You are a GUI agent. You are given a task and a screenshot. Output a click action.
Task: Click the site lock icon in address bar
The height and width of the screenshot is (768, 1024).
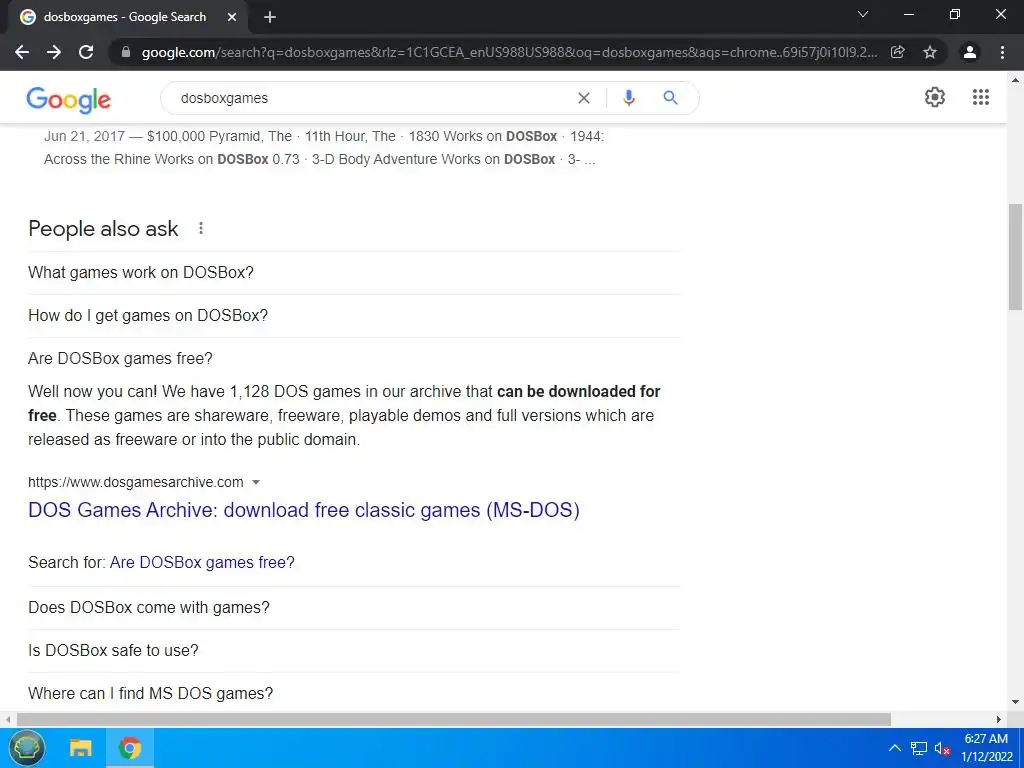127,52
